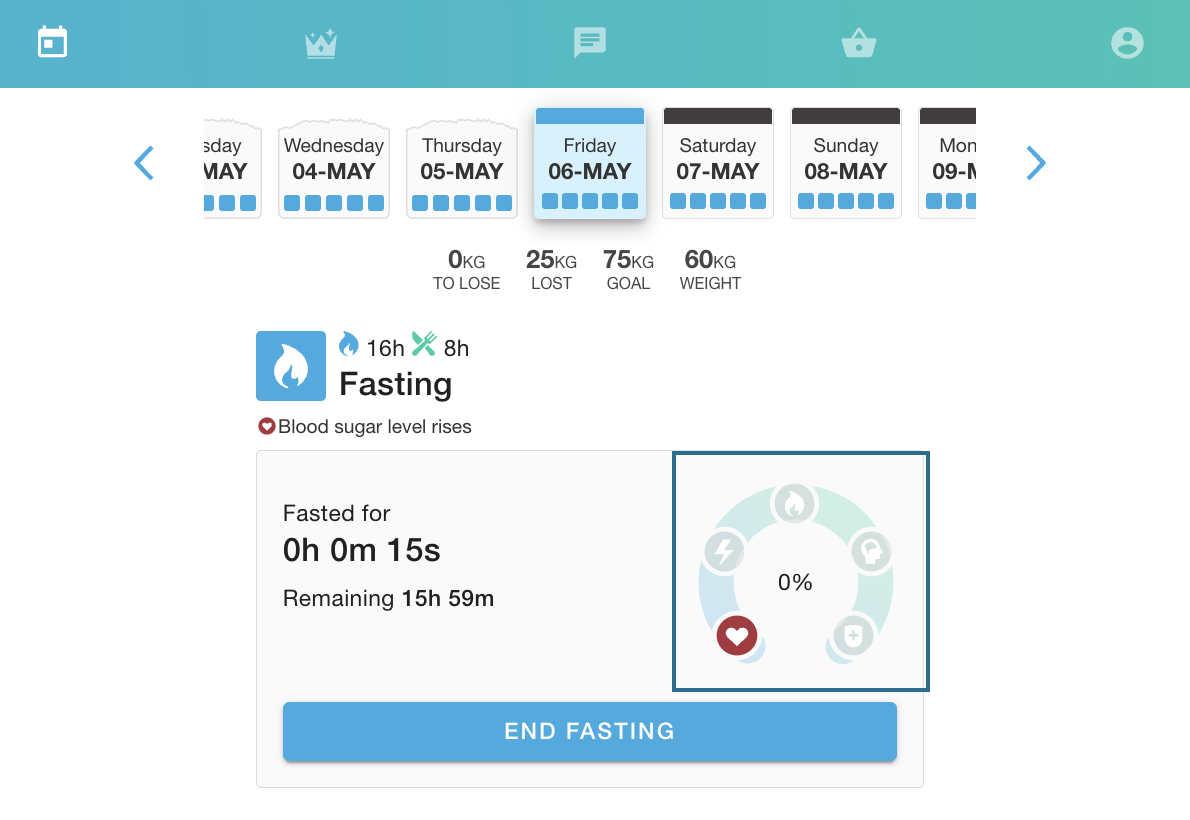Select the head brain stage icon
This screenshot has height=820, width=1190.
tap(870, 551)
